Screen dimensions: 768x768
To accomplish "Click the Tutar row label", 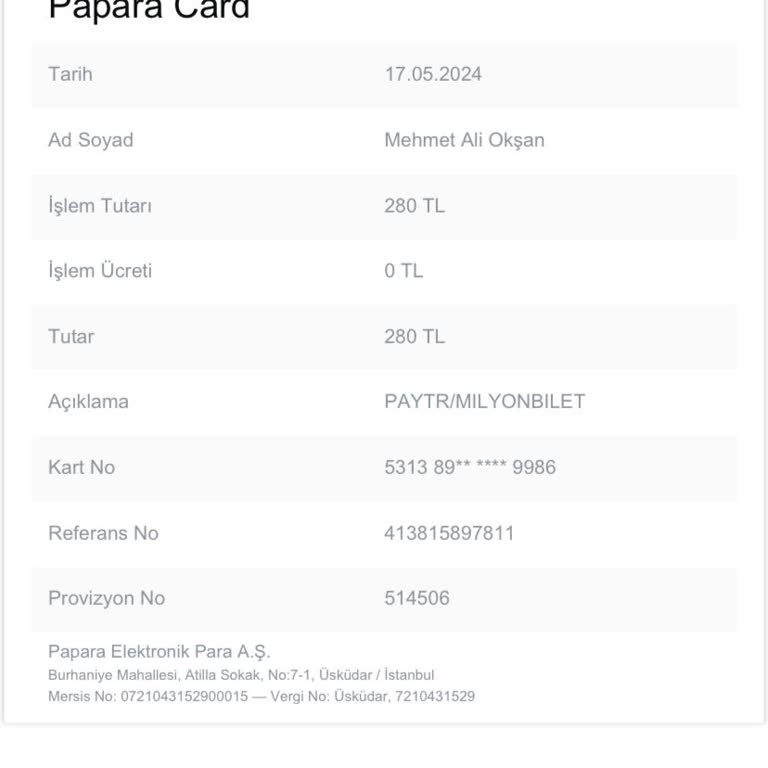I will coord(71,336).
